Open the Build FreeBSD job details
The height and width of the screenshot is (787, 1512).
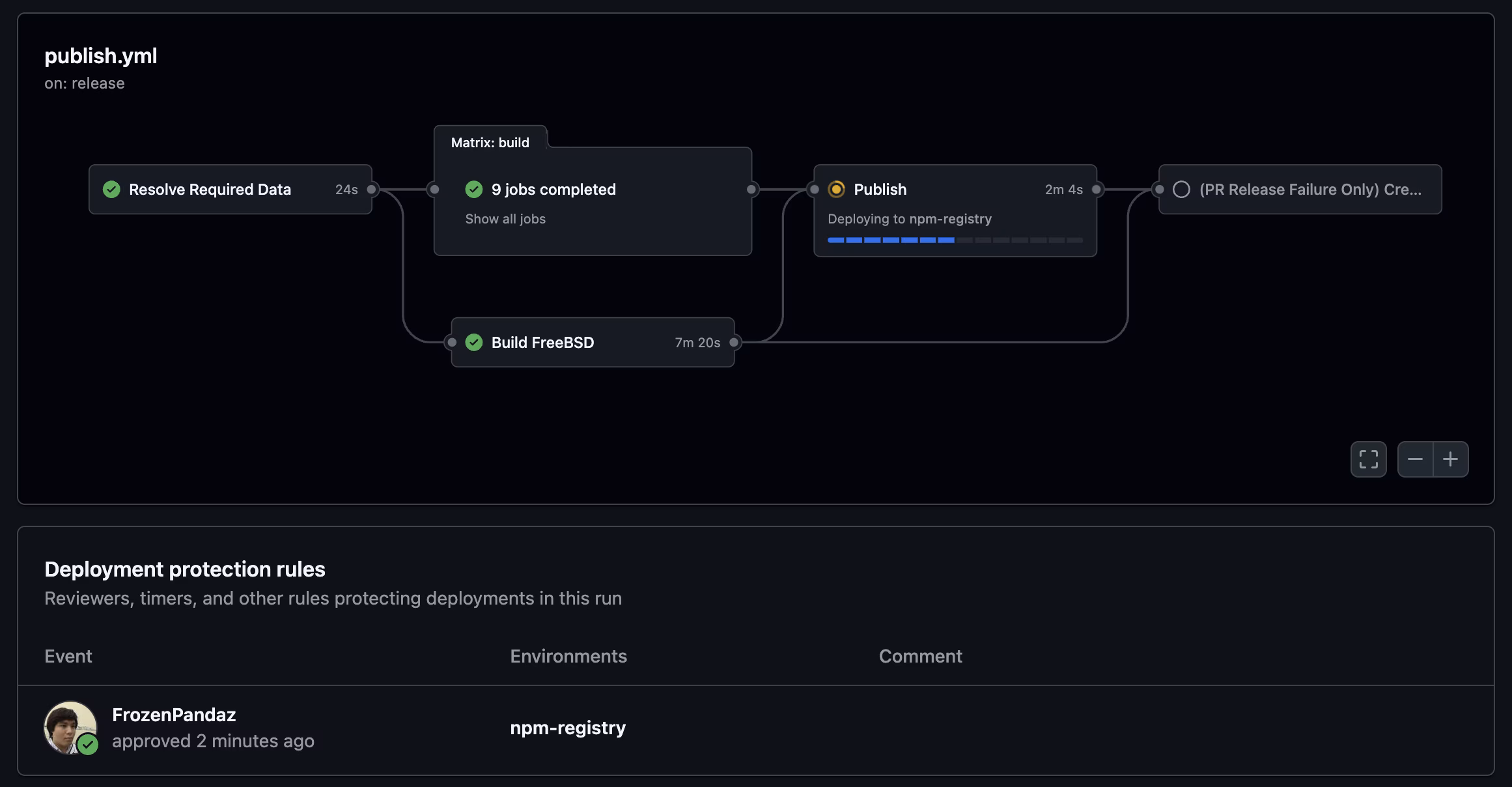point(542,342)
